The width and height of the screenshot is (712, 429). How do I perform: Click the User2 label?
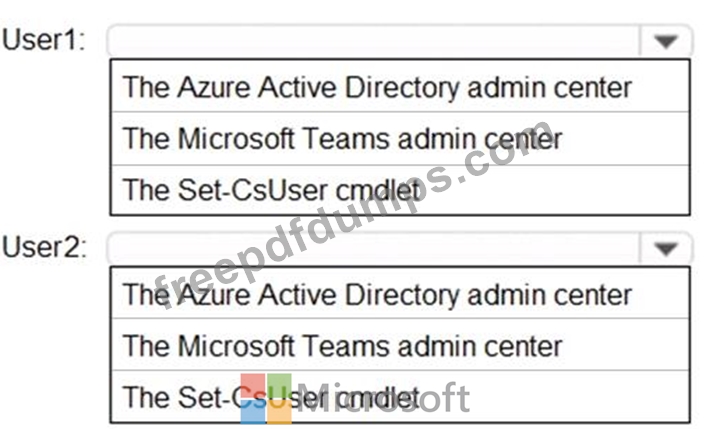(x=45, y=248)
